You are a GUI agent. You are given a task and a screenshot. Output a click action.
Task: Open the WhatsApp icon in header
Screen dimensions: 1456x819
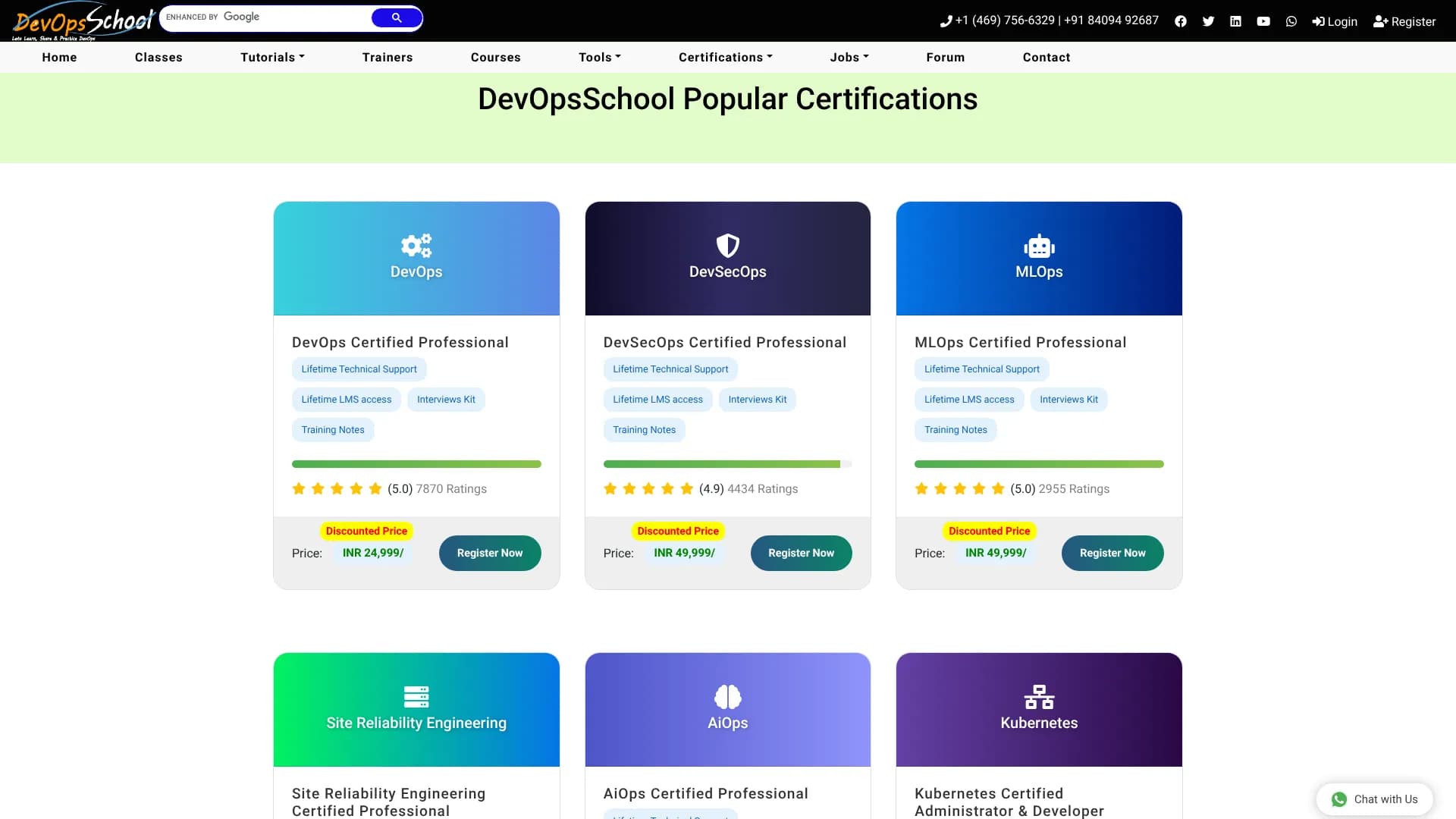click(x=1291, y=21)
